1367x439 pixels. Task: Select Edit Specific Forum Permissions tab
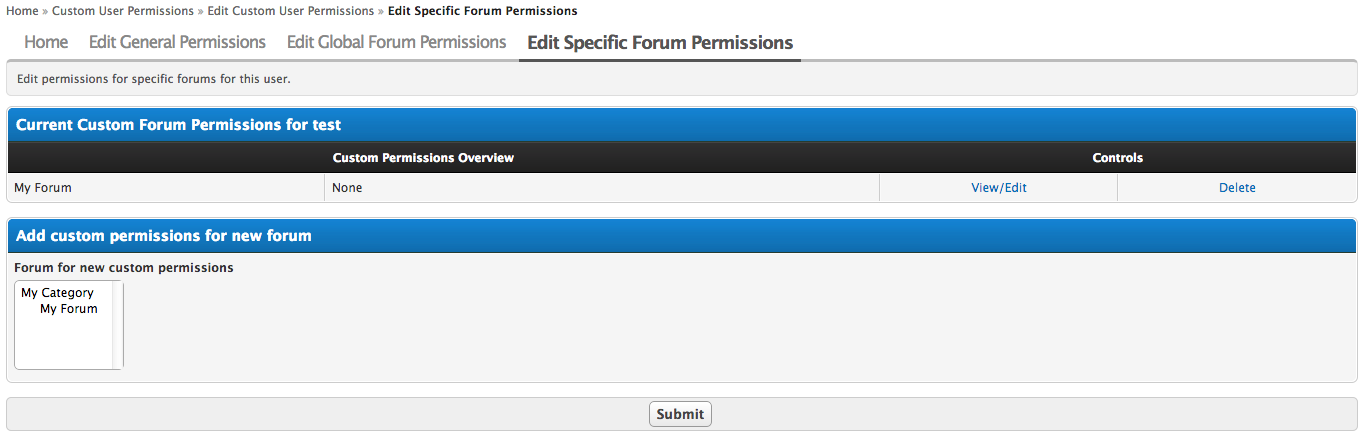tap(660, 43)
